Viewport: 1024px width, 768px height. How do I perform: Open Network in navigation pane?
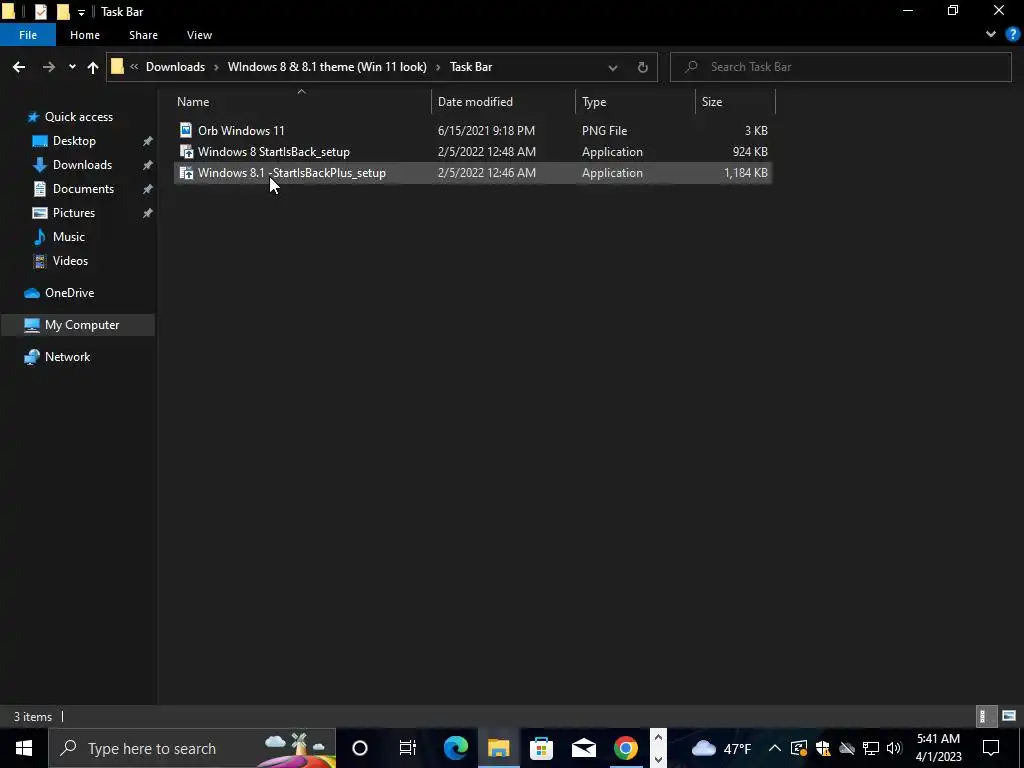(x=67, y=357)
